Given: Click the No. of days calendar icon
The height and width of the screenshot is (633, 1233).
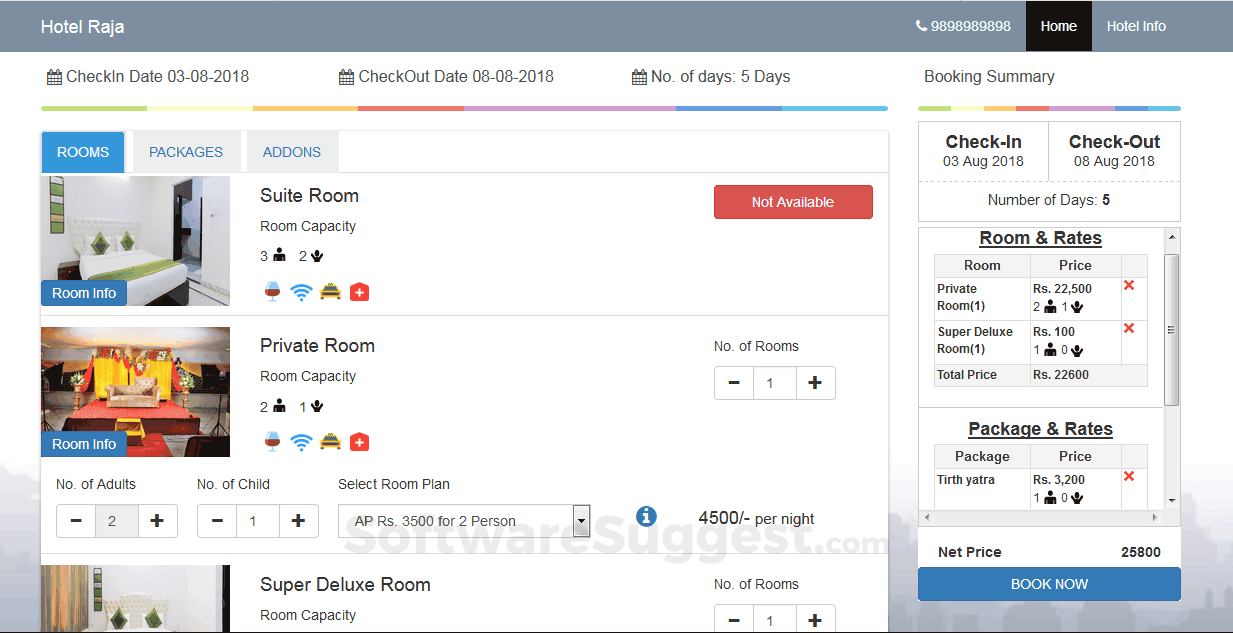Looking at the screenshot, I should click(639, 77).
